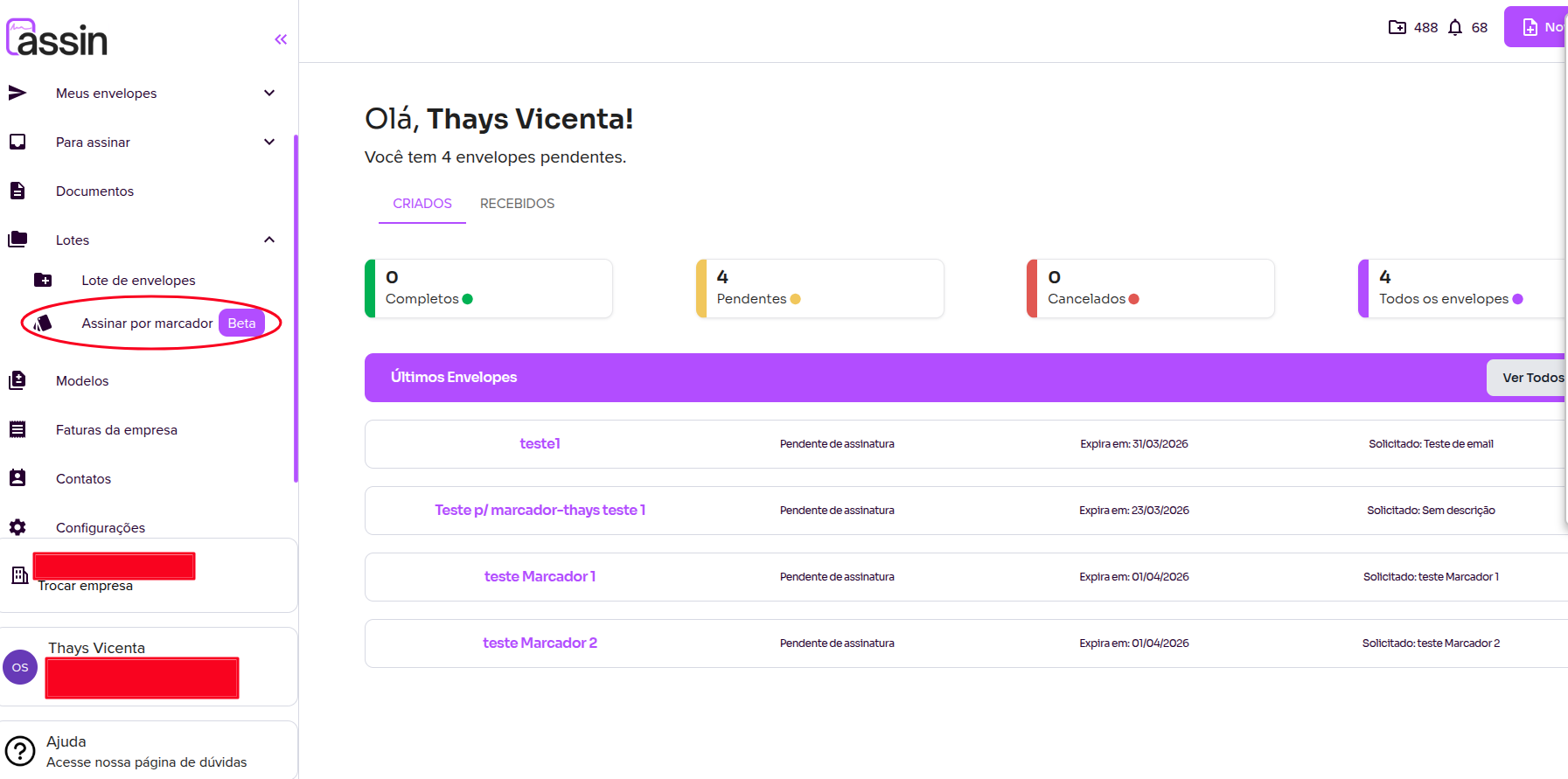The width and height of the screenshot is (1568, 779).
Task: Click the Modelos icon in sidebar
Action: point(17,380)
